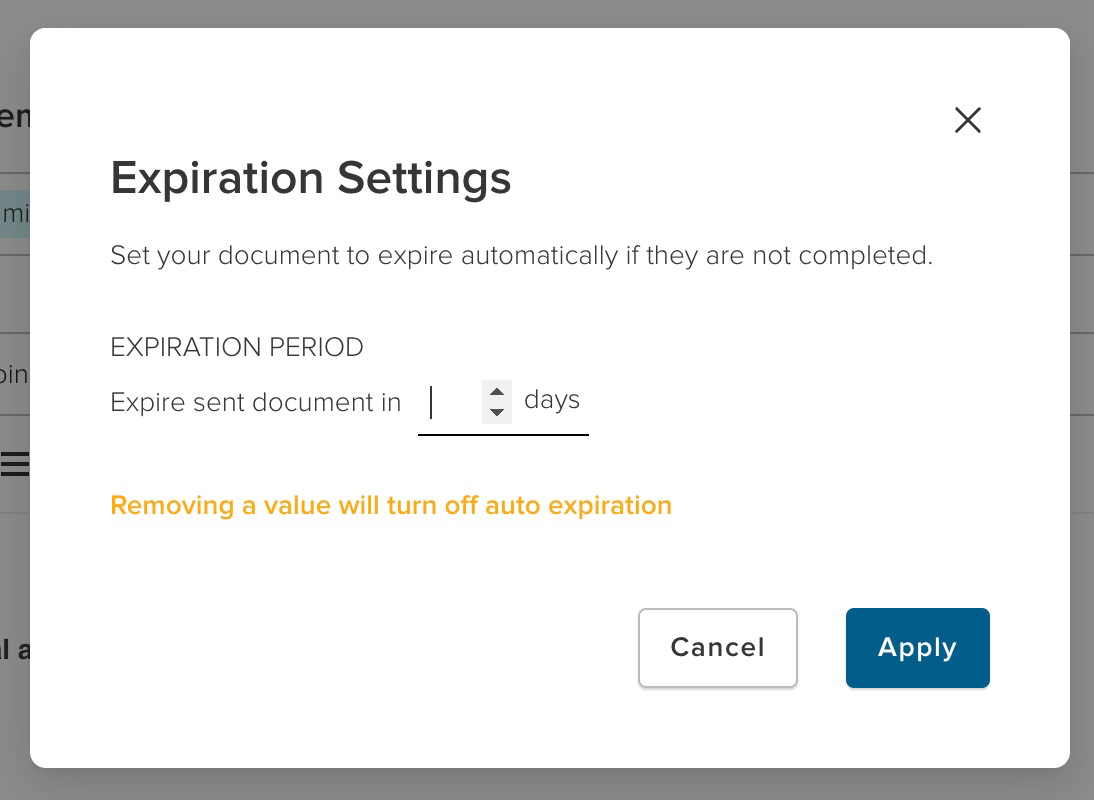Decrease expiration days using the down arrow
1094x800 pixels.
[497, 412]
